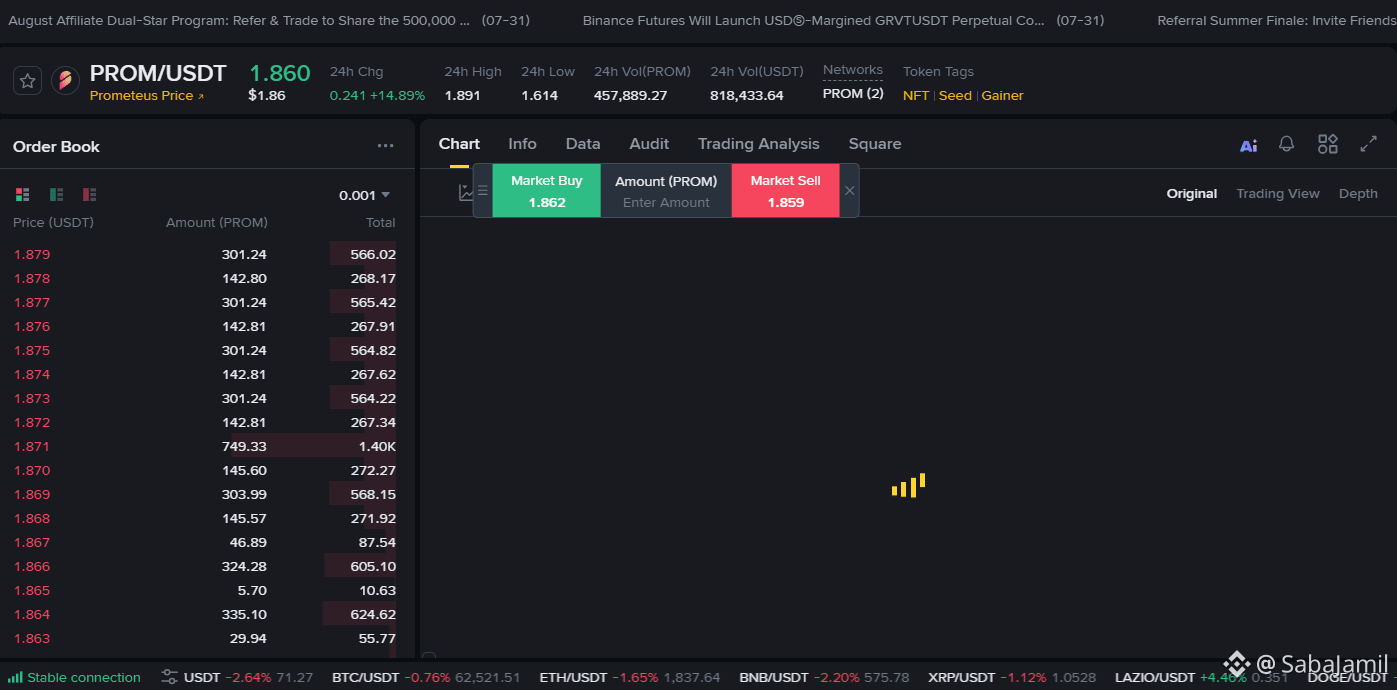
Task: Open the Square tab
Action: pyautogui.click(x=875, y=144)
